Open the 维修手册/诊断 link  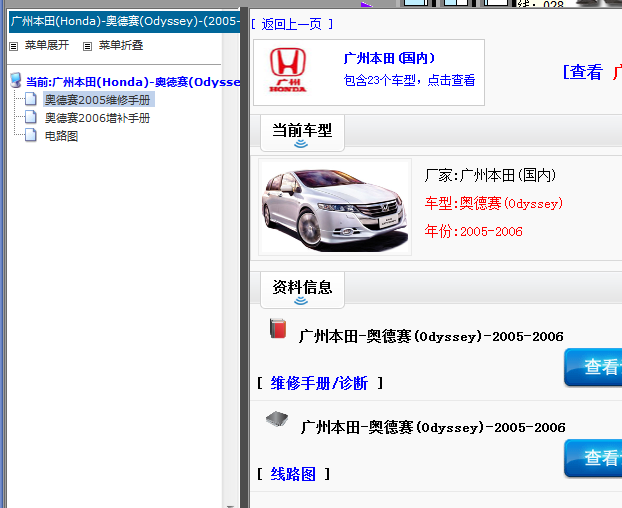pyautogui.click(x=319, y=383)
